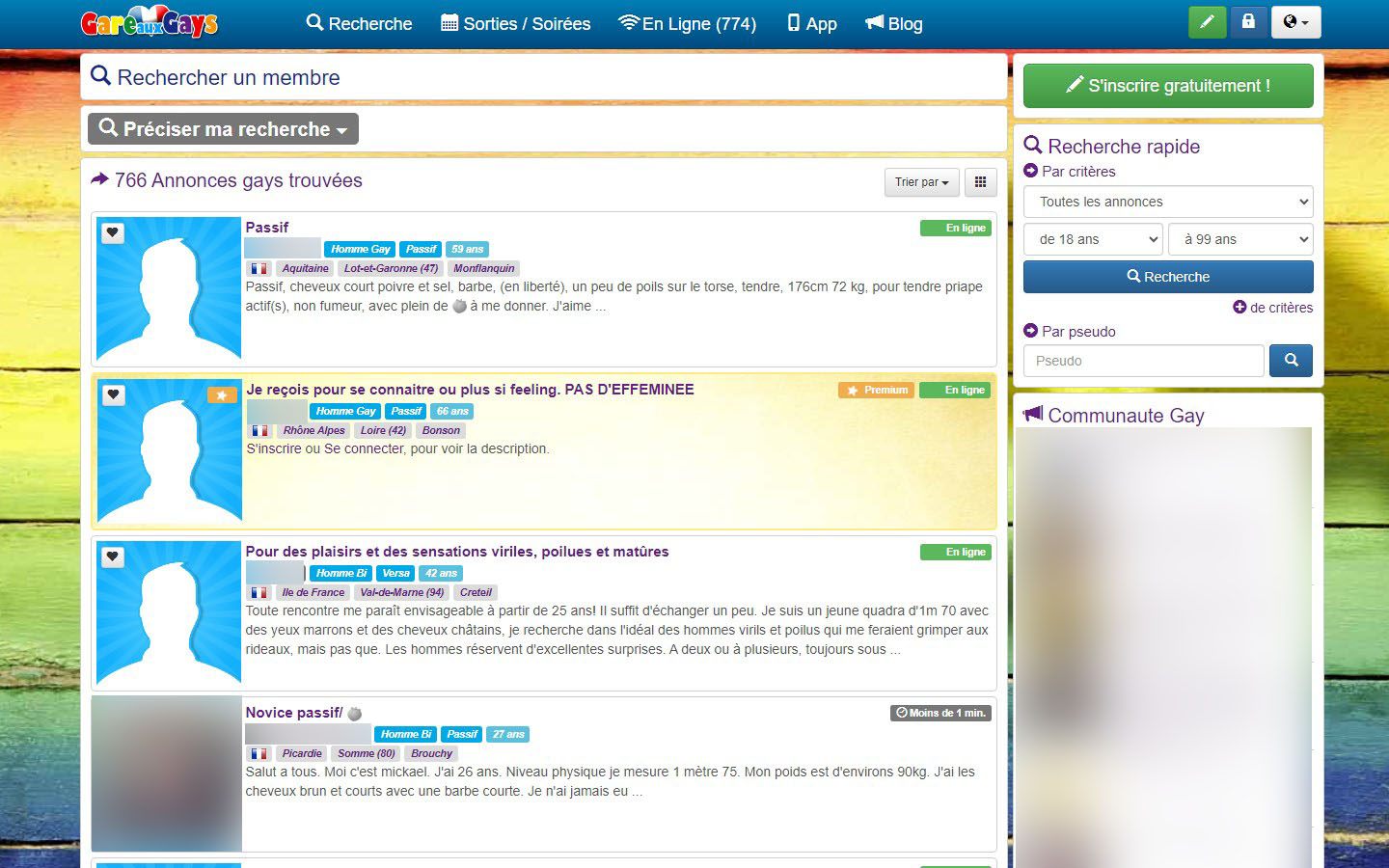Click the Par critères arrow heading
Image resolution: width=1389 pixels, height=868 pixels.
coord(1070,172)
